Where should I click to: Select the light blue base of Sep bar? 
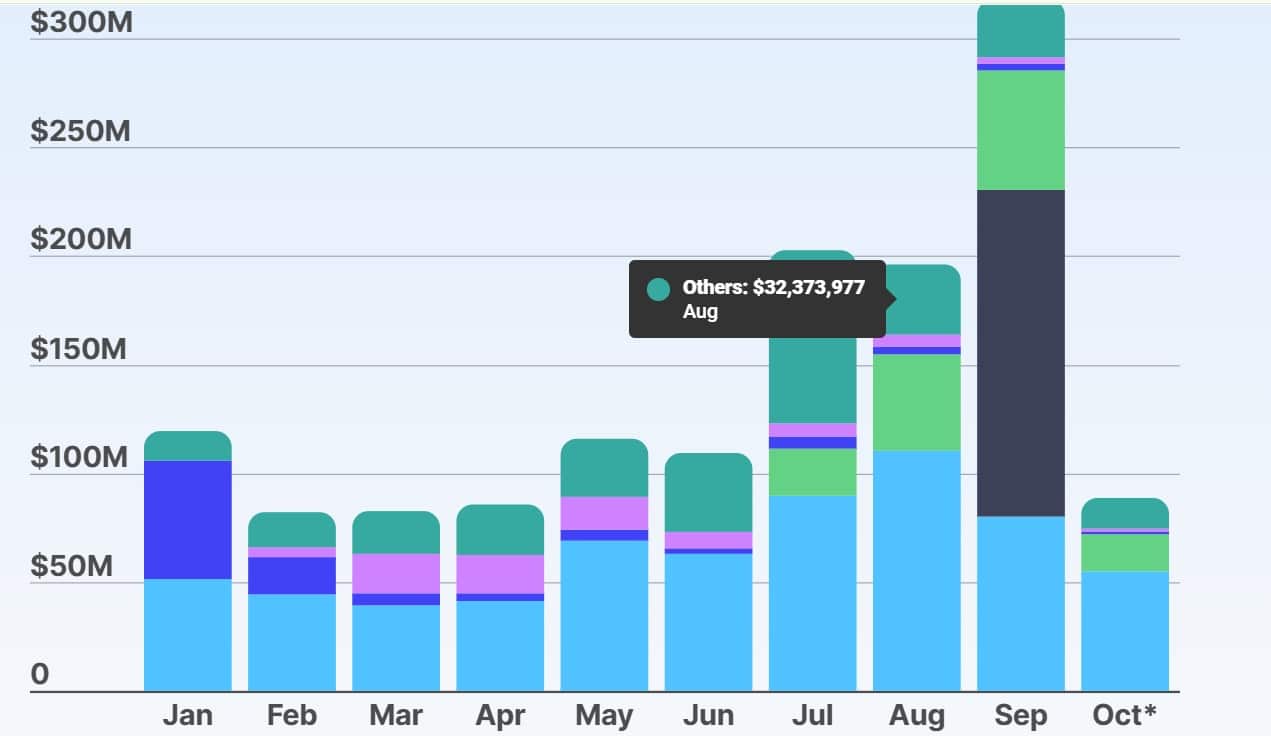(x=1020, y=603)
